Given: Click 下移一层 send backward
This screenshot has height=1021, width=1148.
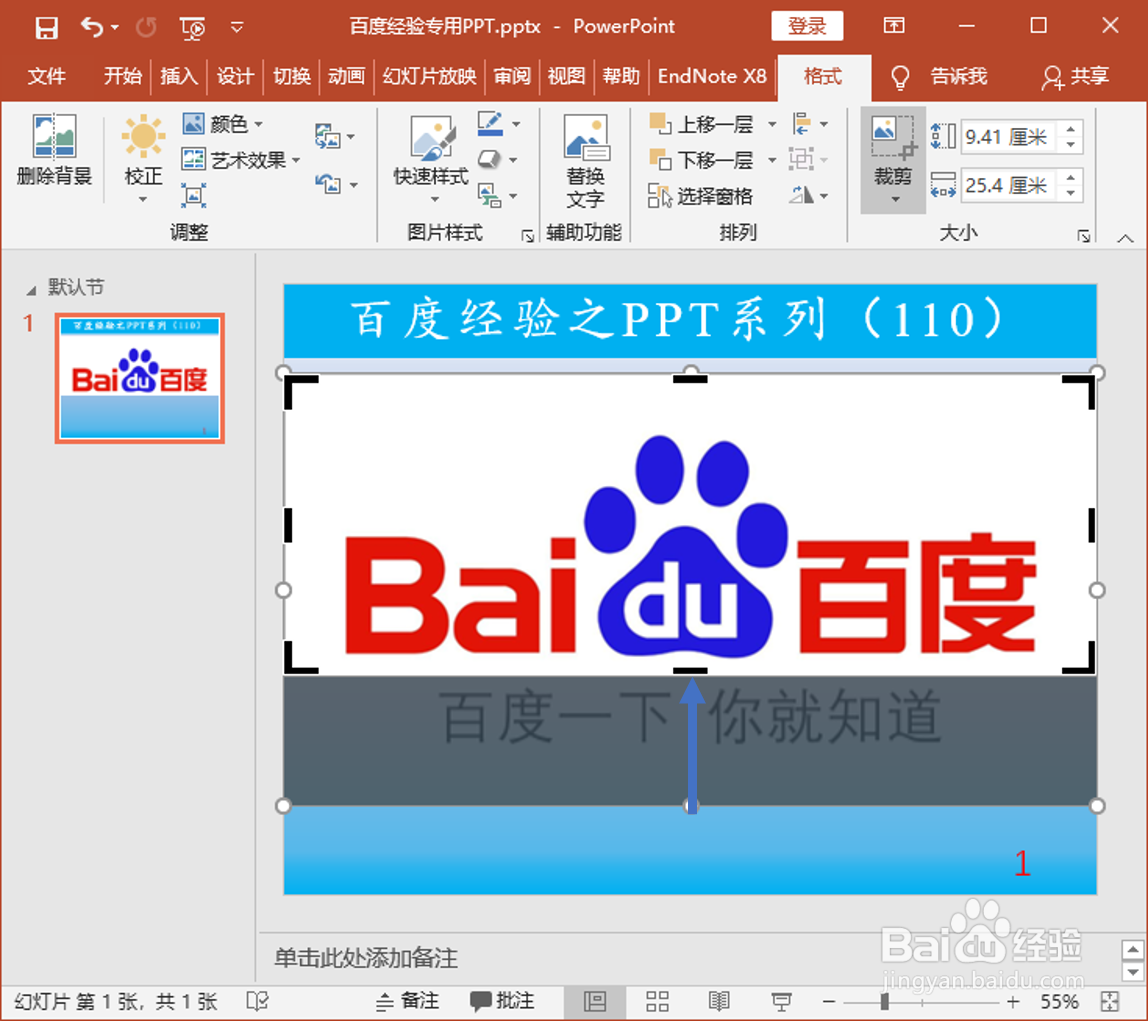Looking at the screenshot, I should tap(701, 160).
